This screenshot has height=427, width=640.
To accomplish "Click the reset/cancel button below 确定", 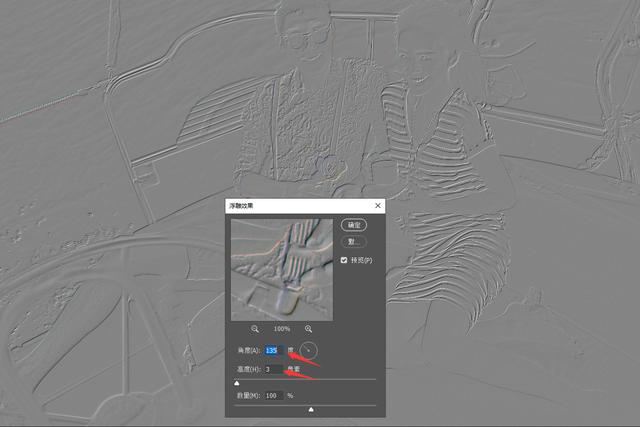I will [354, 242].
